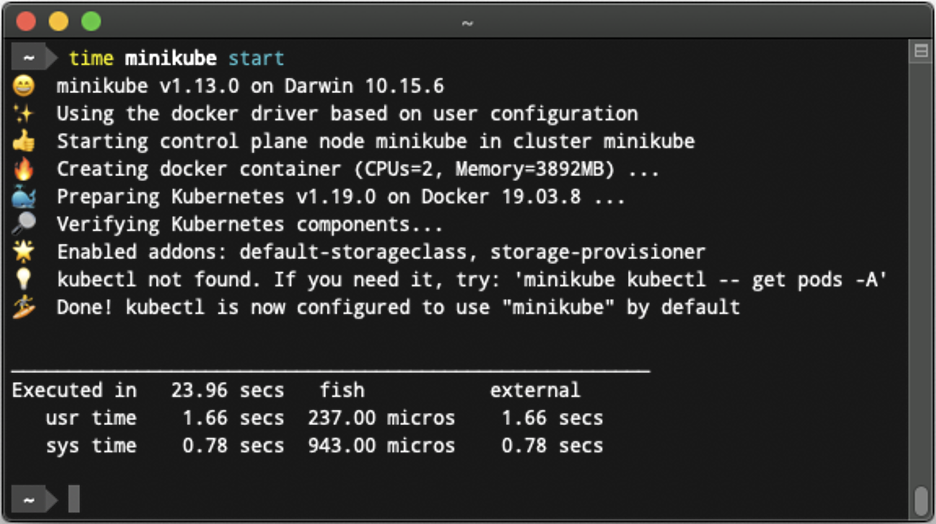Click the split pane icon at top right

(x=921, y=51)
